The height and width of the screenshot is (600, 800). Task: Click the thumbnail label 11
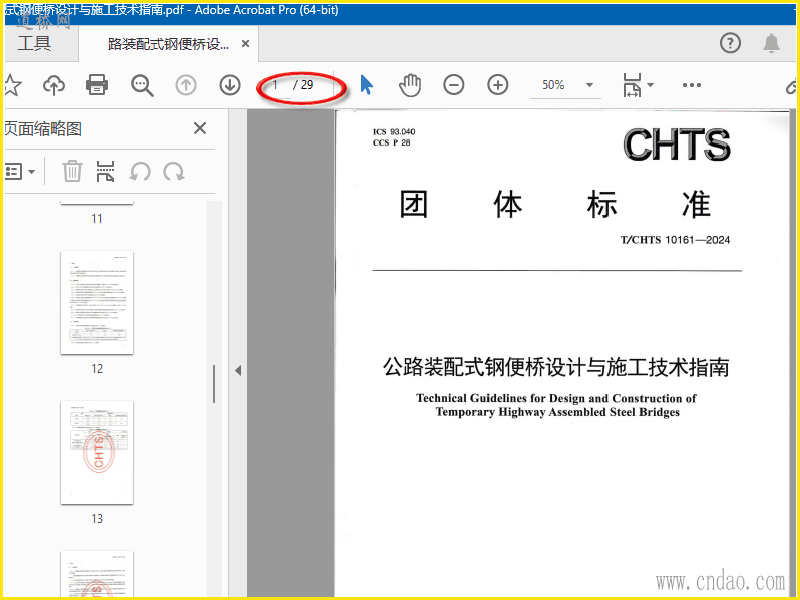[97, 219]
